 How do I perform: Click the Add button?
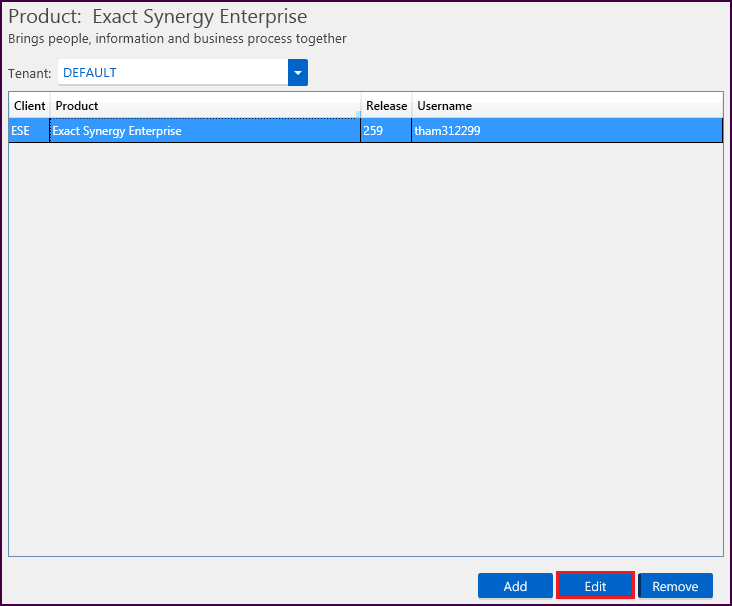(x=515, y=585)
